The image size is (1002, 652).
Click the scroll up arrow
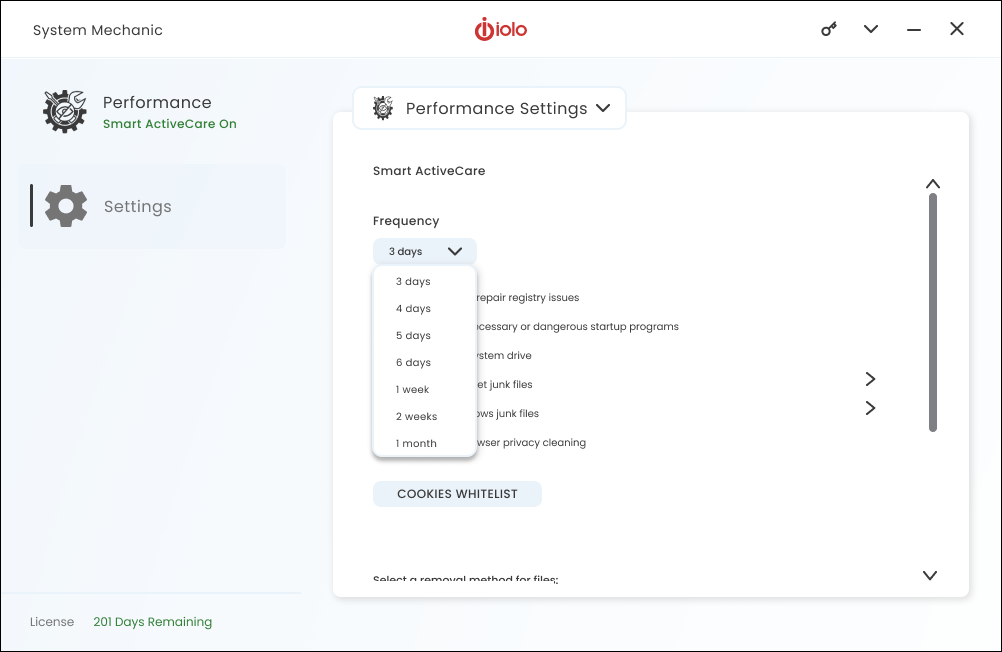(933, 184)
